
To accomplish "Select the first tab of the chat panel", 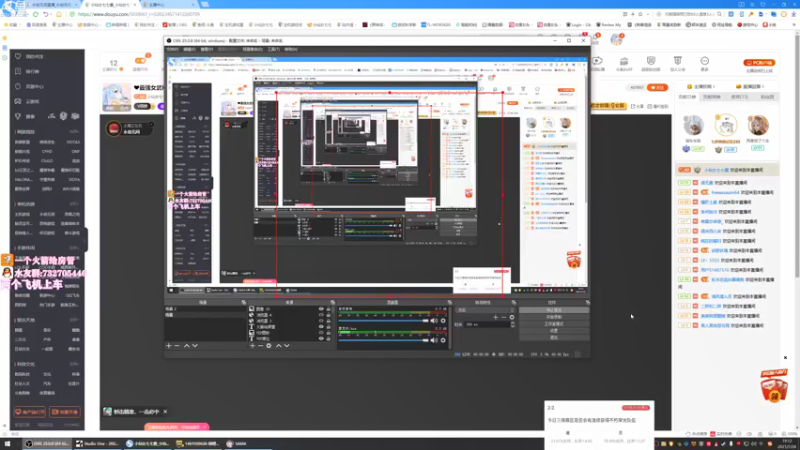I will 687,97.
